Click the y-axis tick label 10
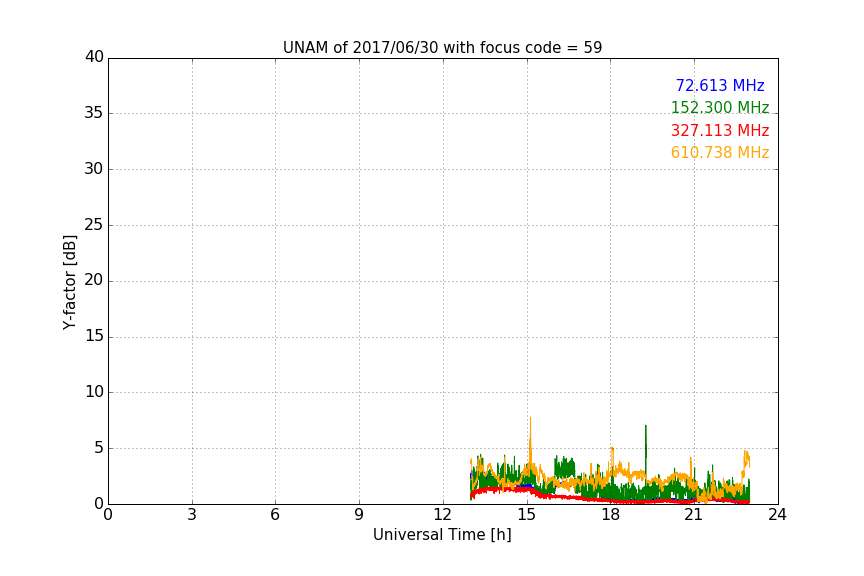This screenshot has width=864, height=576. [94, 392]
